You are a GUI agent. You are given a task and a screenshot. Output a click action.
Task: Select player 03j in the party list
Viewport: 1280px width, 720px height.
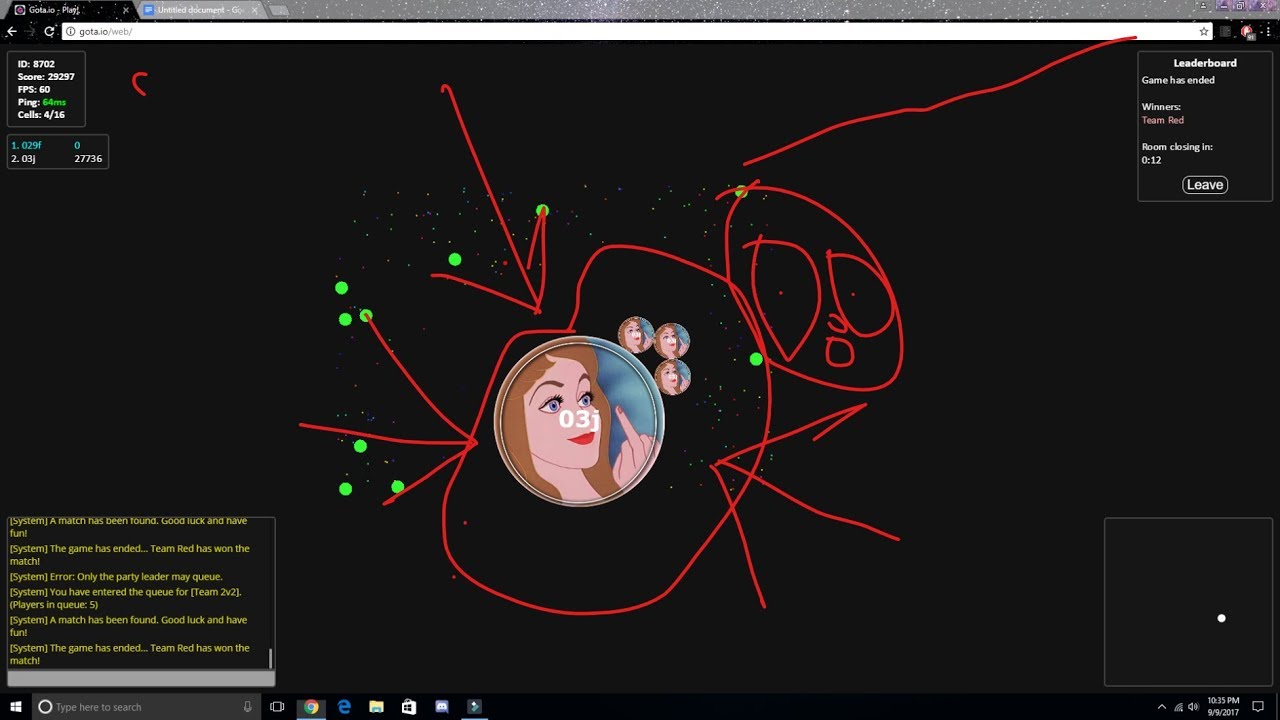tap(57, 159)
